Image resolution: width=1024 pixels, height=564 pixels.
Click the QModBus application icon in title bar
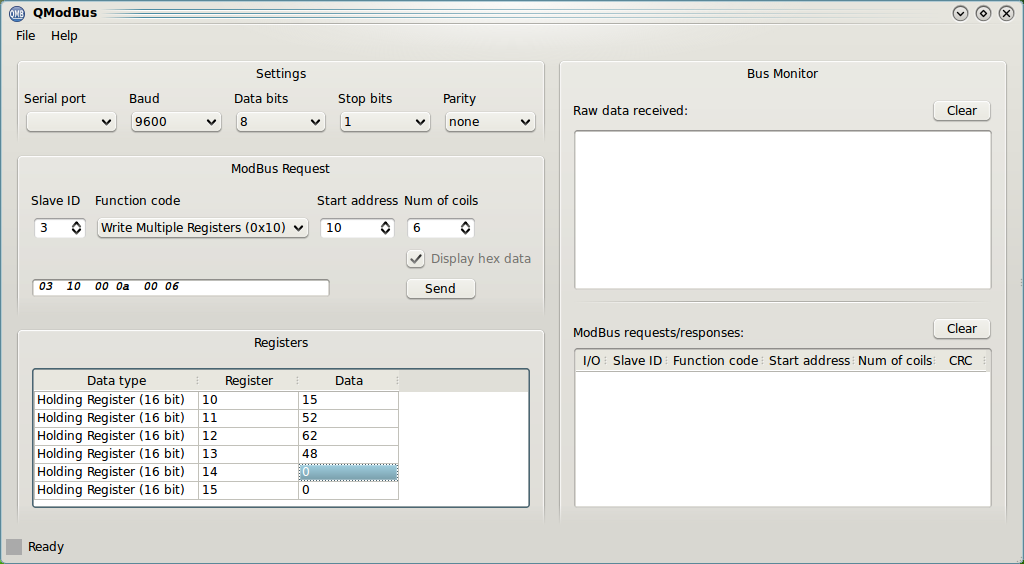coord(16,13)
